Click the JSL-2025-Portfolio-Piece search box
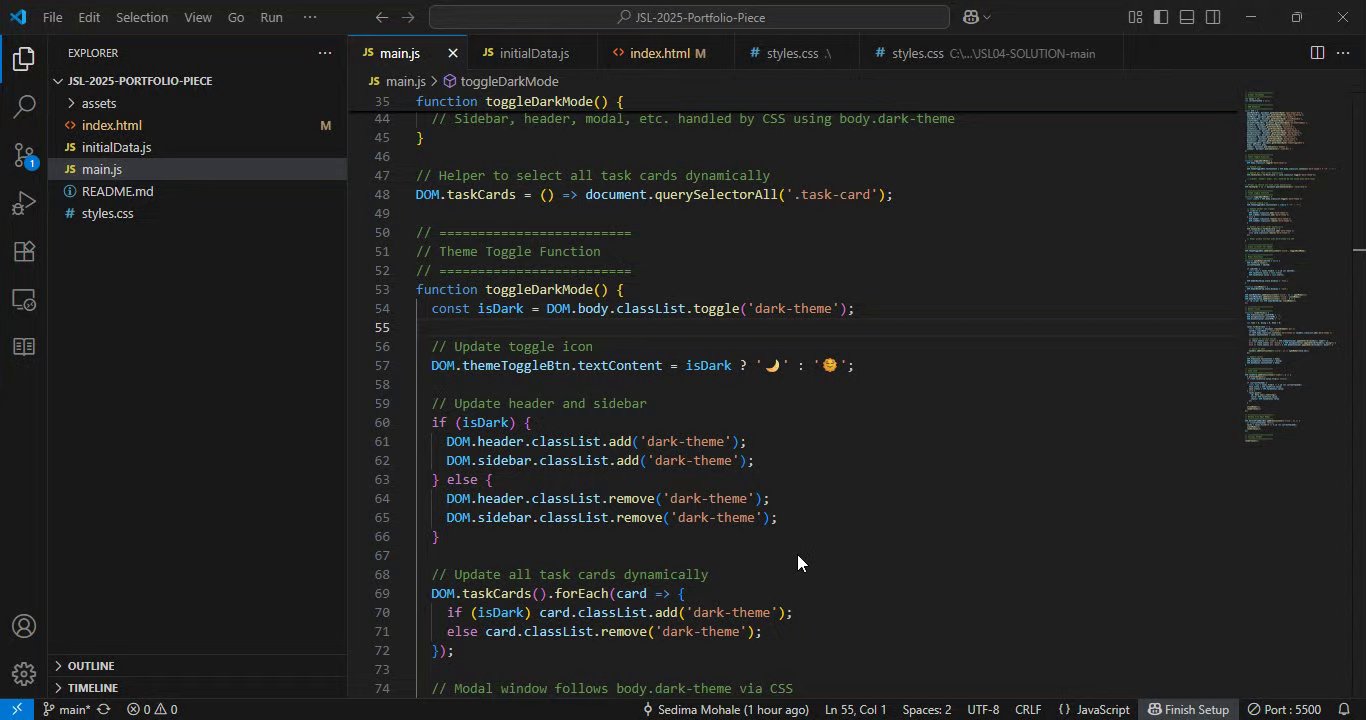 click(x=689, y=17)
